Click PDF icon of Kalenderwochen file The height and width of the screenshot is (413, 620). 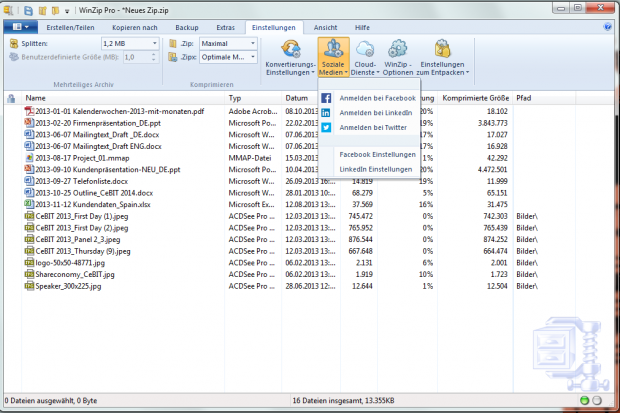[x=29, y=111]
